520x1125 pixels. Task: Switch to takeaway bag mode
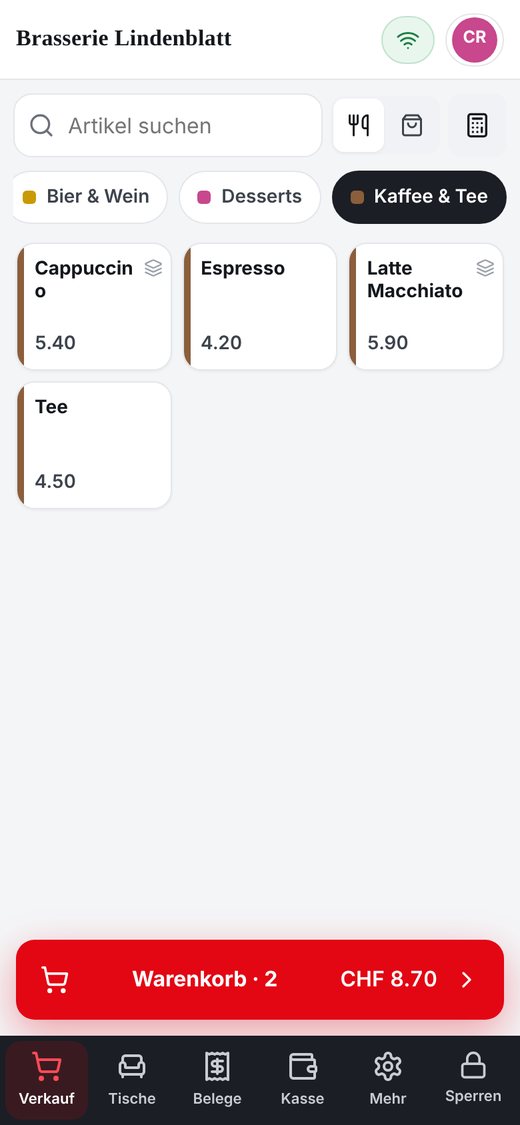point(412,126)
